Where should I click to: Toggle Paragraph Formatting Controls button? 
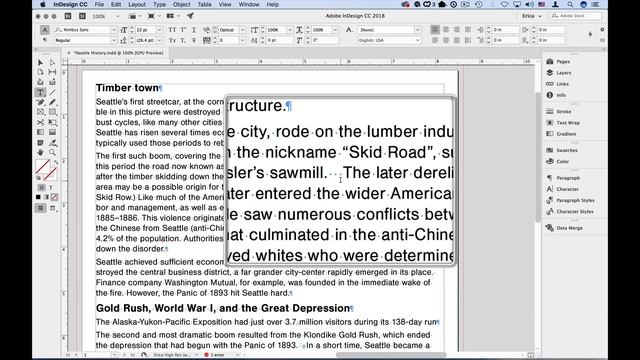click(x=45, y=40)
